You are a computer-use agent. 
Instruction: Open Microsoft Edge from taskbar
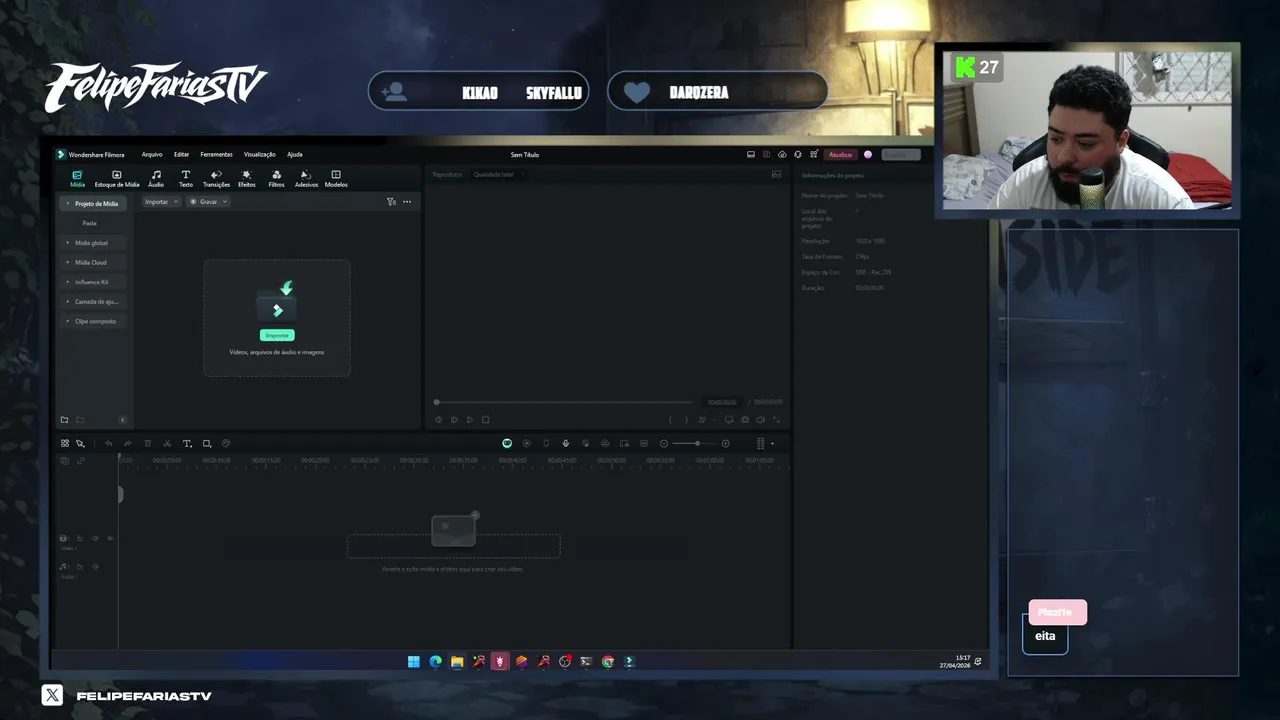[435, 661]
